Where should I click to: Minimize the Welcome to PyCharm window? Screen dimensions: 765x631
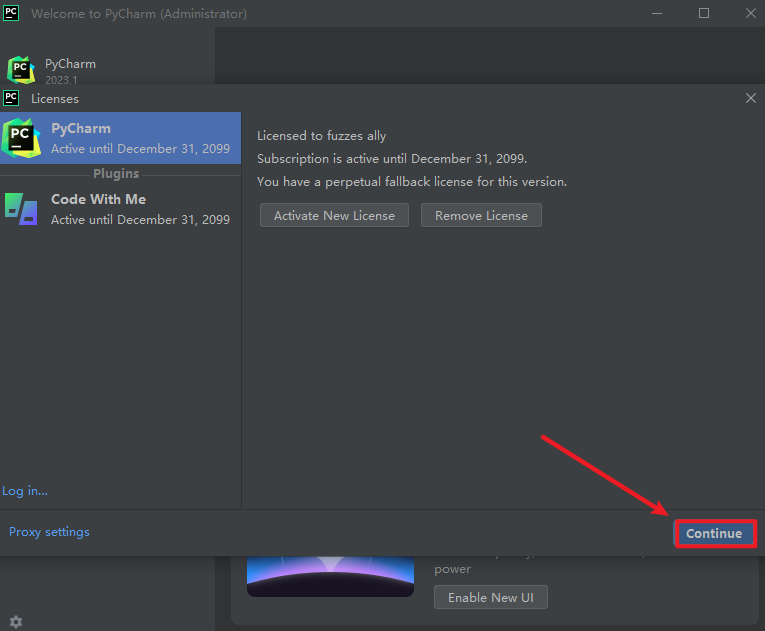point(657,13)
